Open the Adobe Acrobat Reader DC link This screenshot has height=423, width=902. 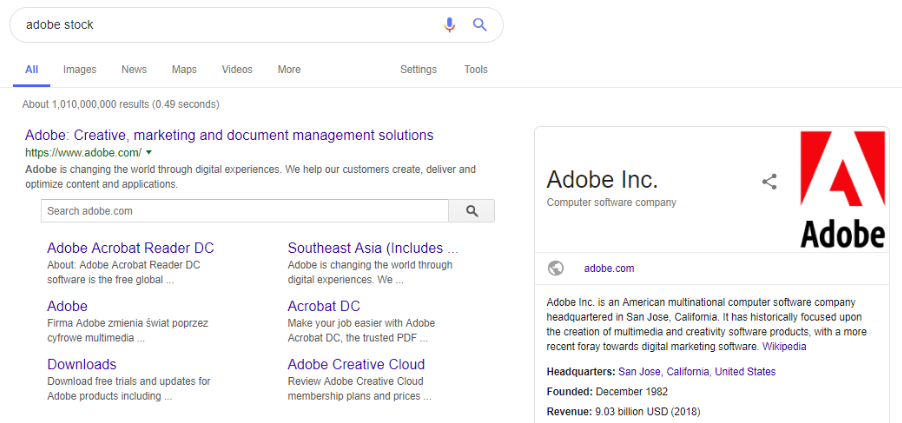coord(130,248)
